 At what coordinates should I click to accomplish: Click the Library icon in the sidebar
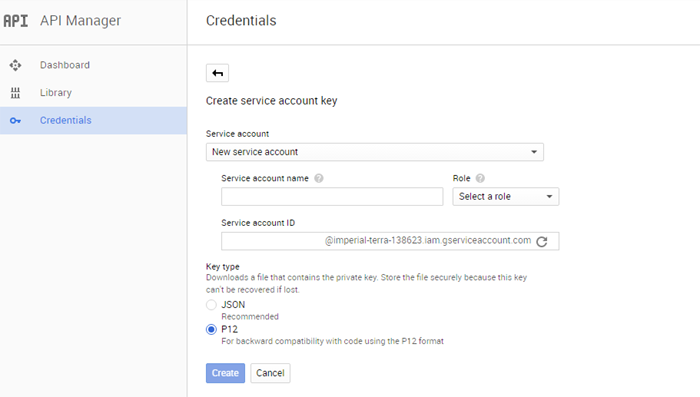[15, 93]
